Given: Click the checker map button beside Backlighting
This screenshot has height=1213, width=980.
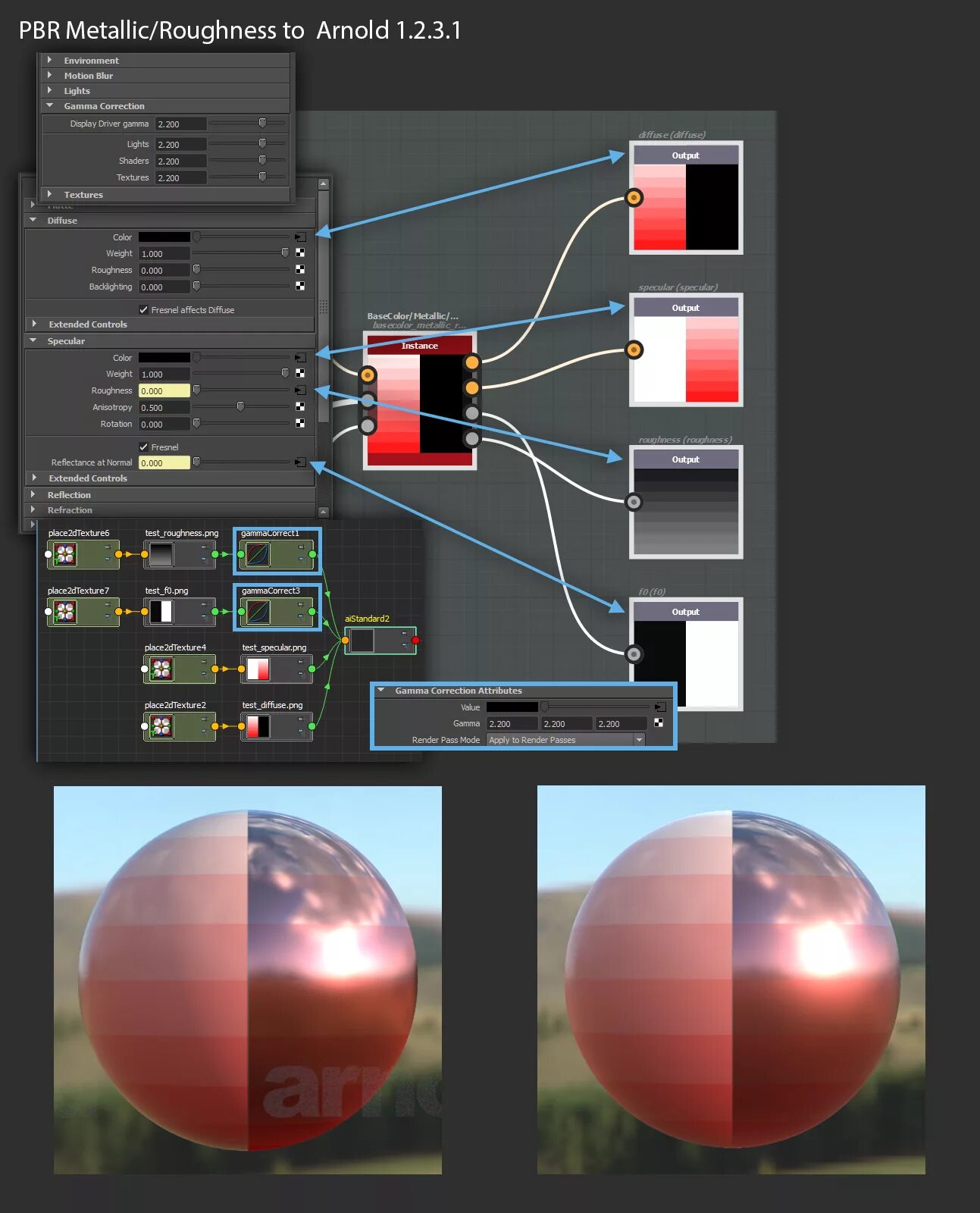Looking at the screenshot, I should (x=300, y=287).
